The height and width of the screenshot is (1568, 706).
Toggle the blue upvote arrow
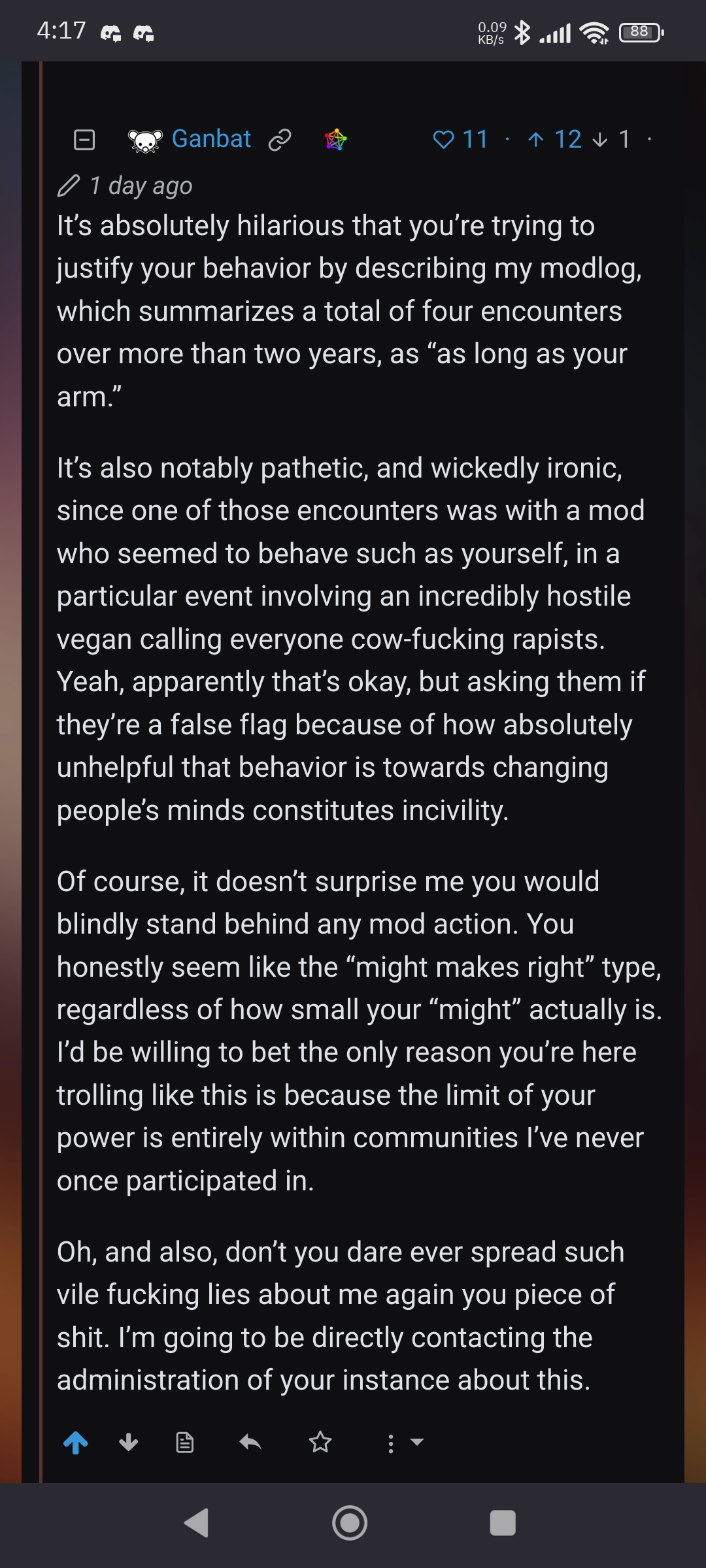click(x=76, y=1442)
